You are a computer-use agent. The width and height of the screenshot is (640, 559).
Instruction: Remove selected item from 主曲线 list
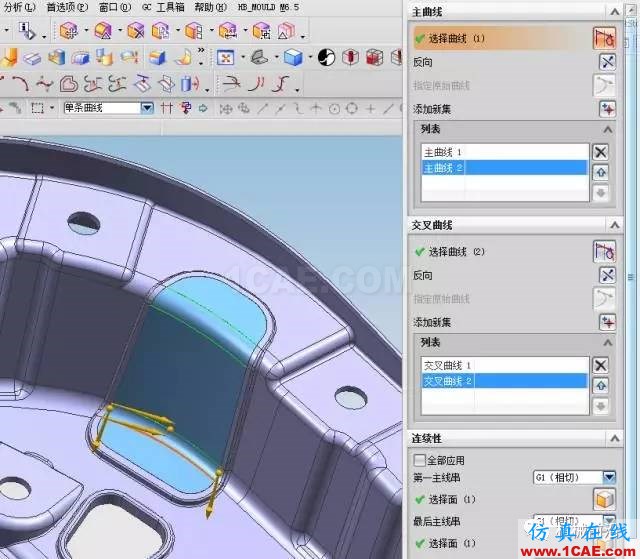[600, 152]
